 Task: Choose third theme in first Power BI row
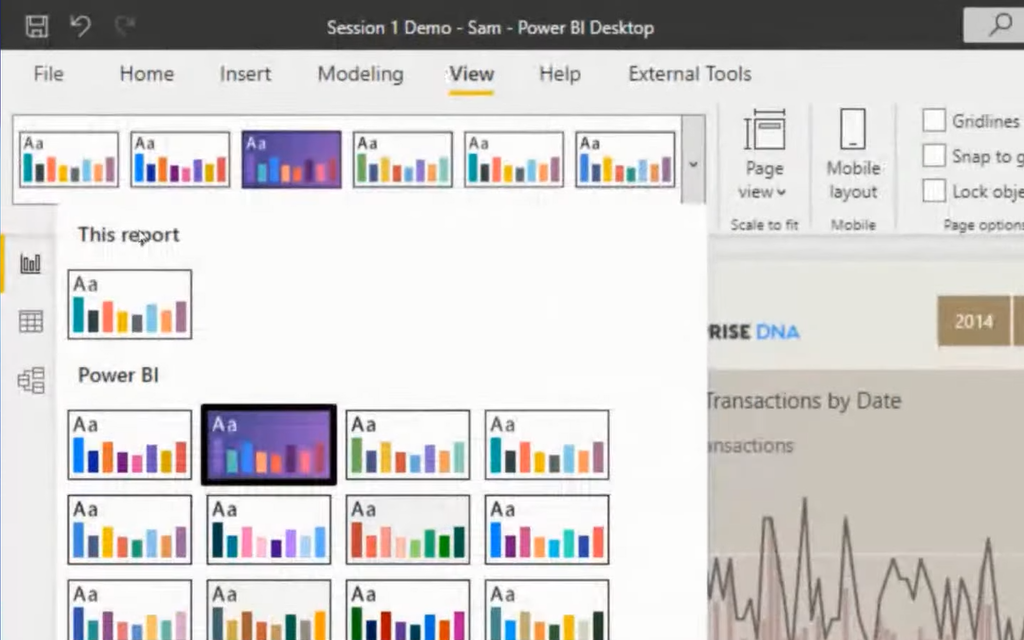[x=408, y=445]
